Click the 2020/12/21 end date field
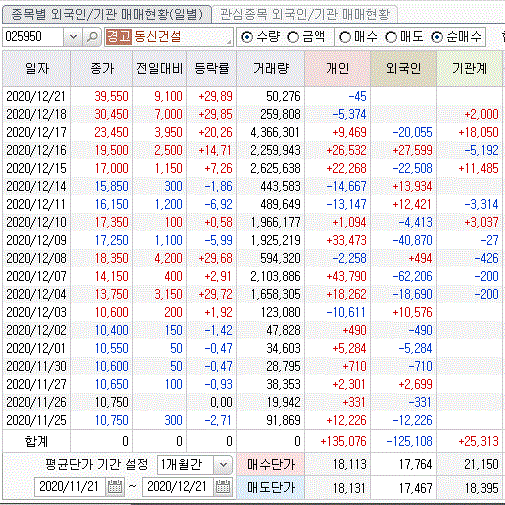Image resolution: width=505 pixels, height=505 pixels. (x=177, y=487)
